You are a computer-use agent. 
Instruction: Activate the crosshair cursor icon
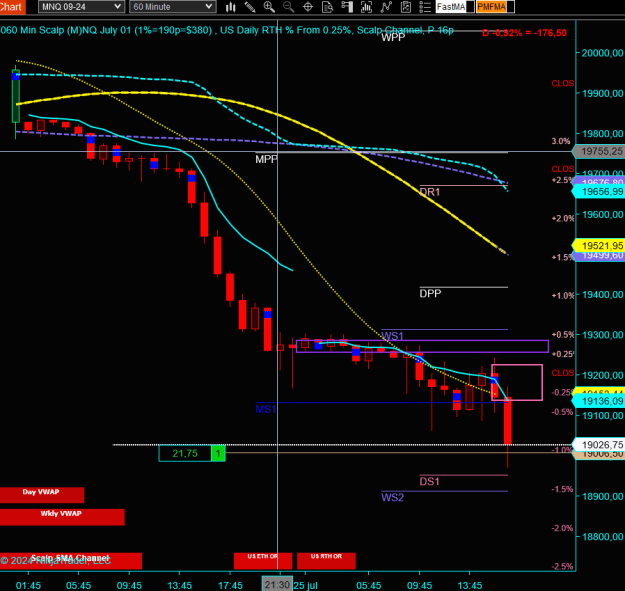308,7
